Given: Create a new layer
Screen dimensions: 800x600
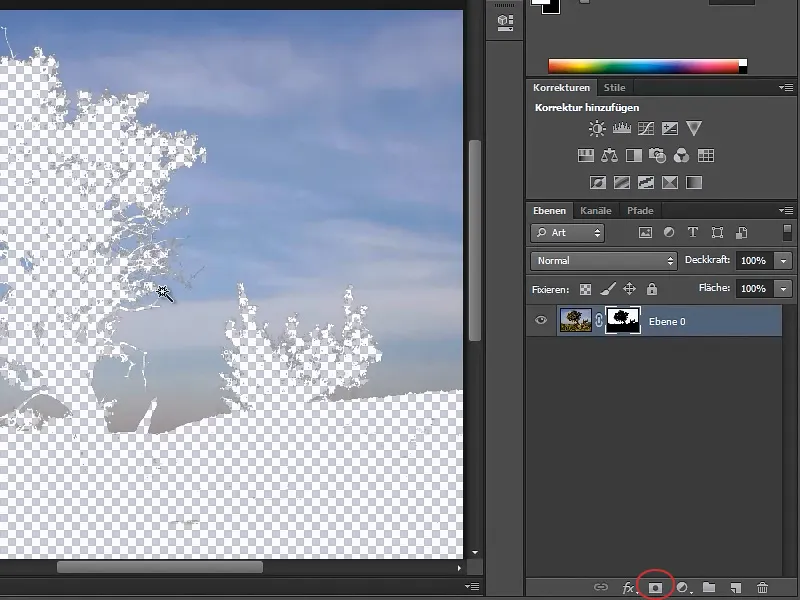Looking at the screenshot, I should (x=735, y=588).
